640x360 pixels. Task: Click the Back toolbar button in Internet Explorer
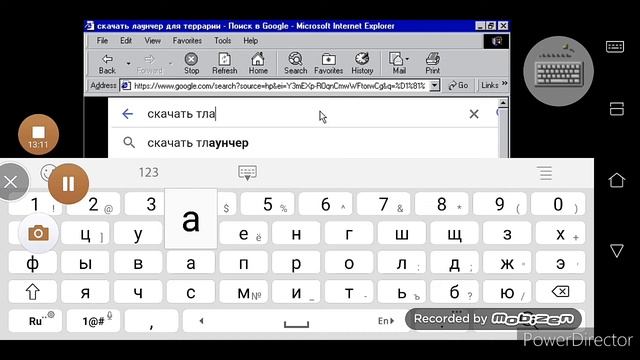[107, 64]
